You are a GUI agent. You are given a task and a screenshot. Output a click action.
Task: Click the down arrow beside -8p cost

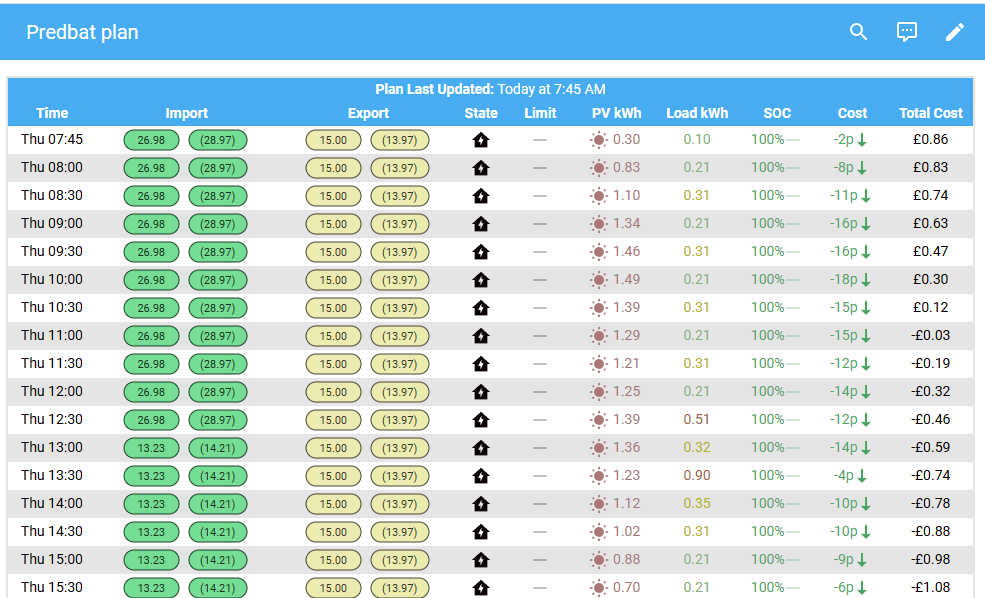coord(862,168)
